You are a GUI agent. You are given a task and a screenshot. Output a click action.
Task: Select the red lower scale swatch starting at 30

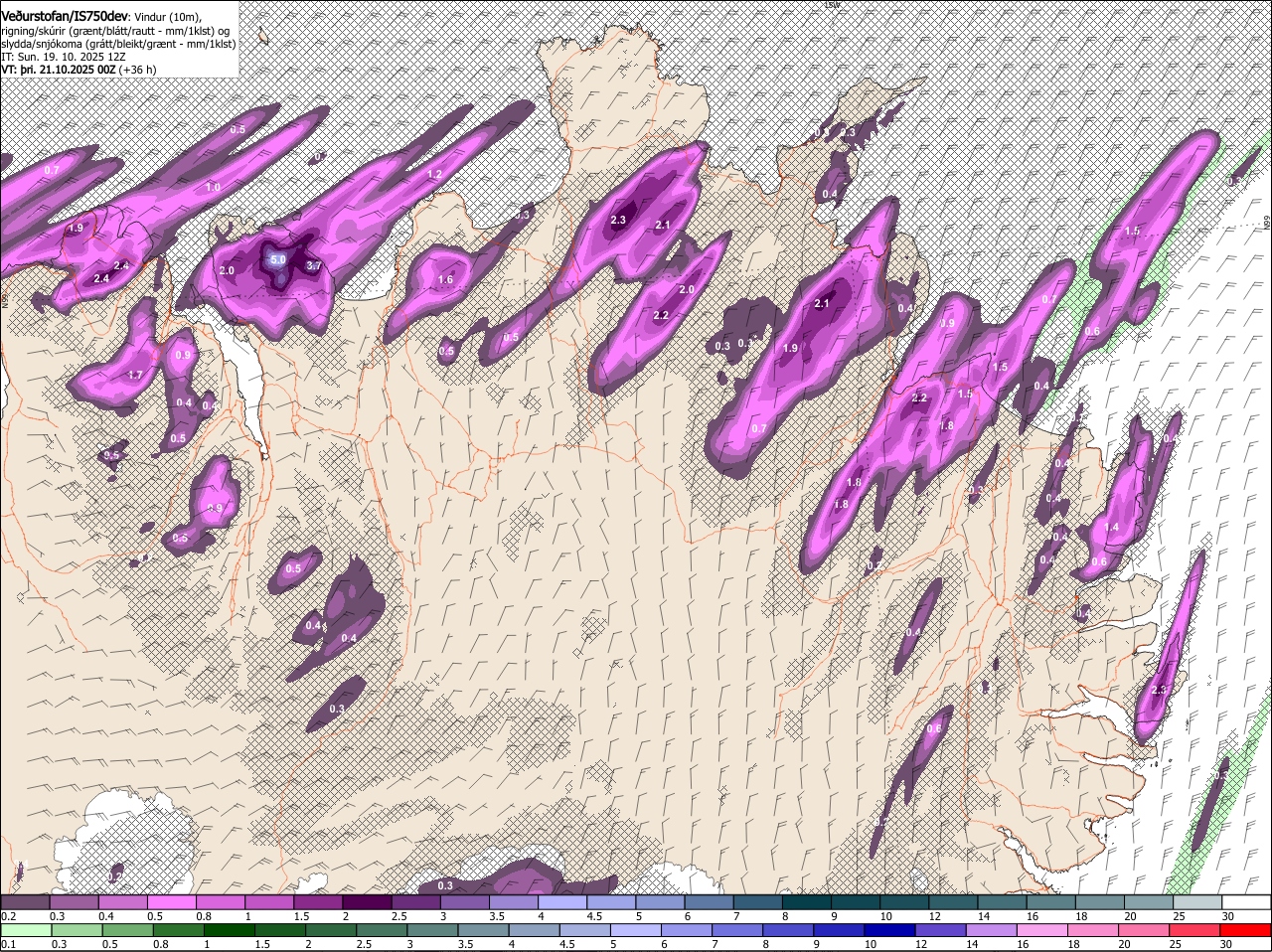[x=1245, y=930]
